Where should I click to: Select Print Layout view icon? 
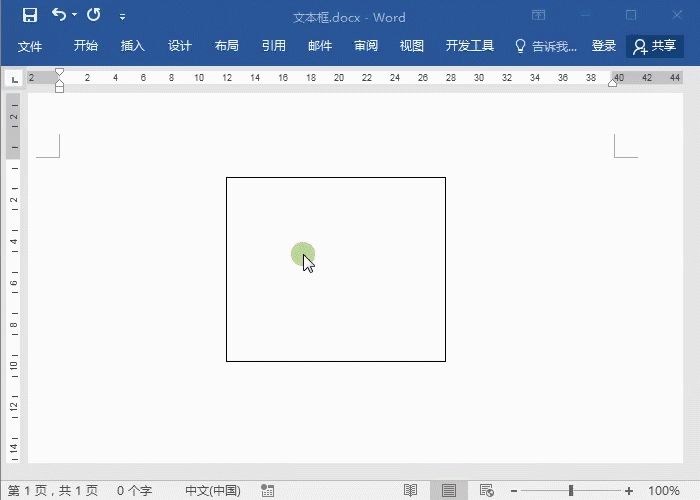click(x=449, y=490)
